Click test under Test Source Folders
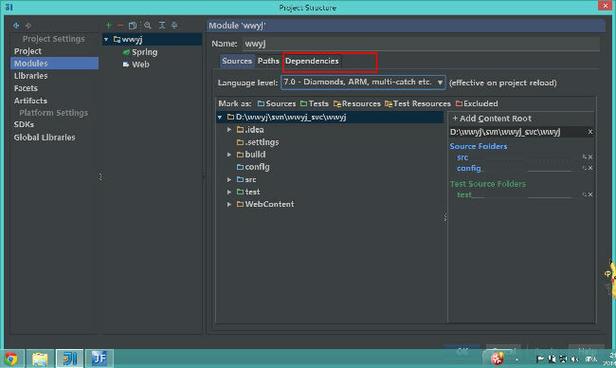 click(464, 195)
